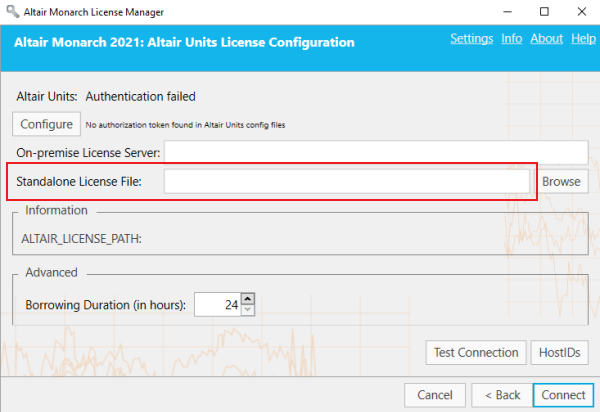Cancel the license configuration
600x412 pixels.
pos(435,395)
